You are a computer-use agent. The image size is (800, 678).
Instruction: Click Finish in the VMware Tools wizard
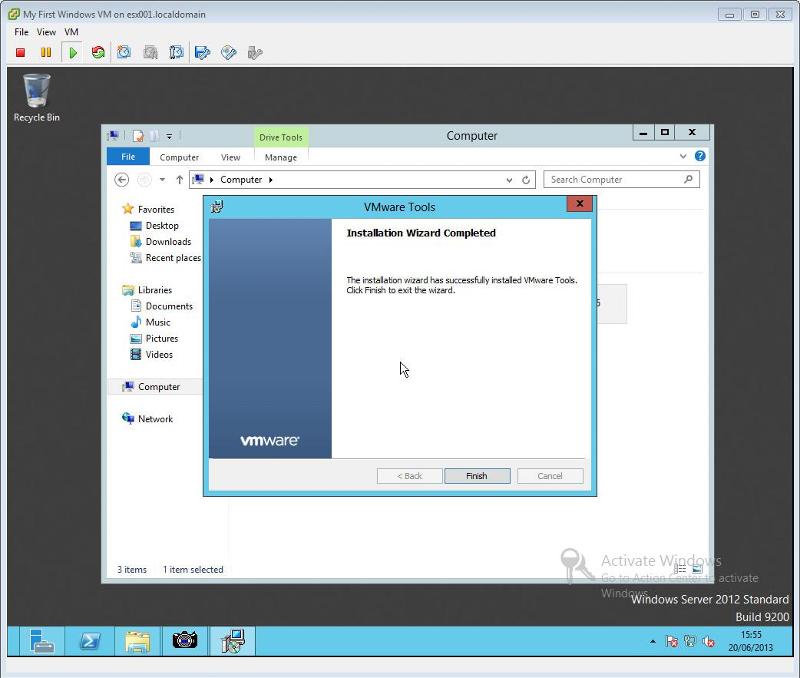click(477, 476)
